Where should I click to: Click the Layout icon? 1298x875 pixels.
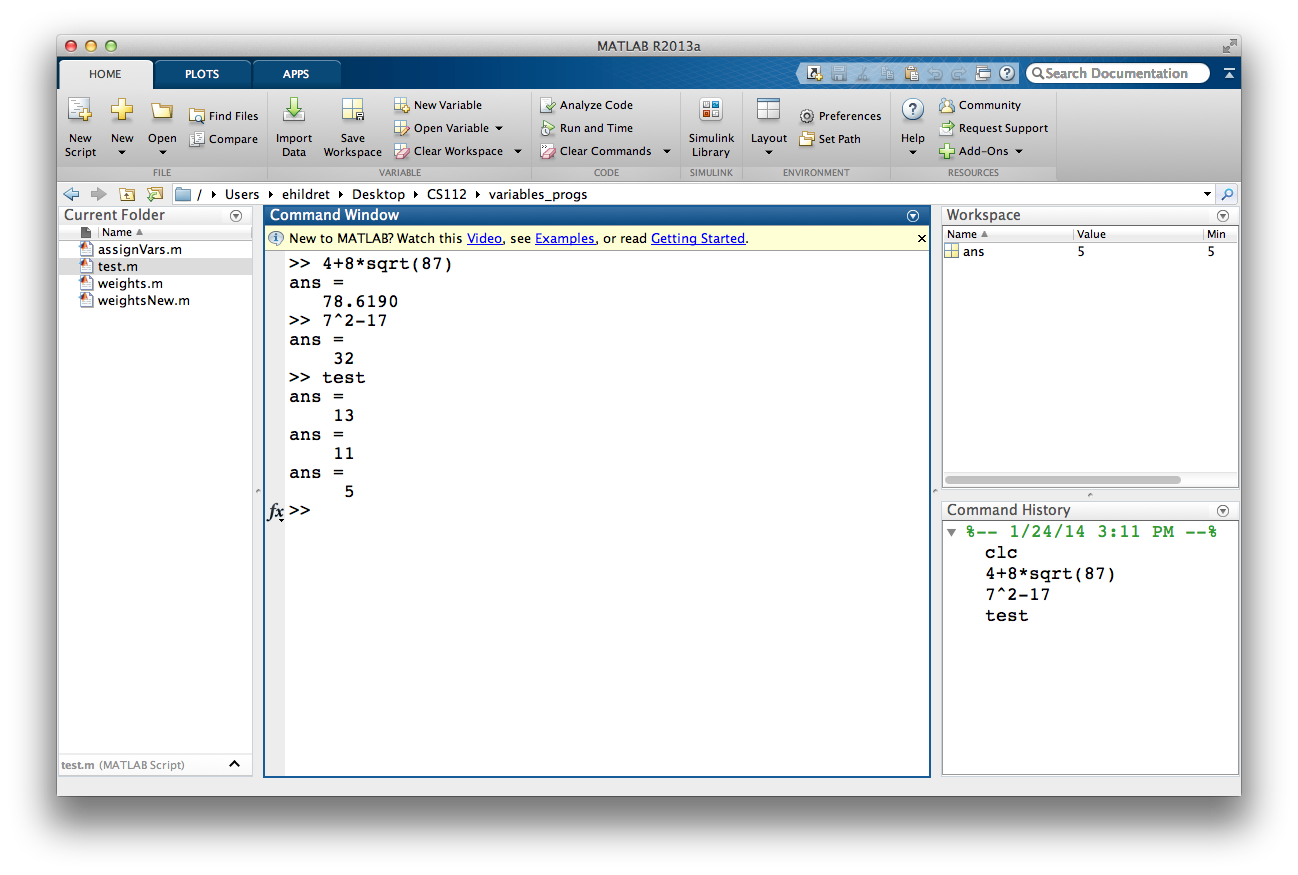point(768,110)
